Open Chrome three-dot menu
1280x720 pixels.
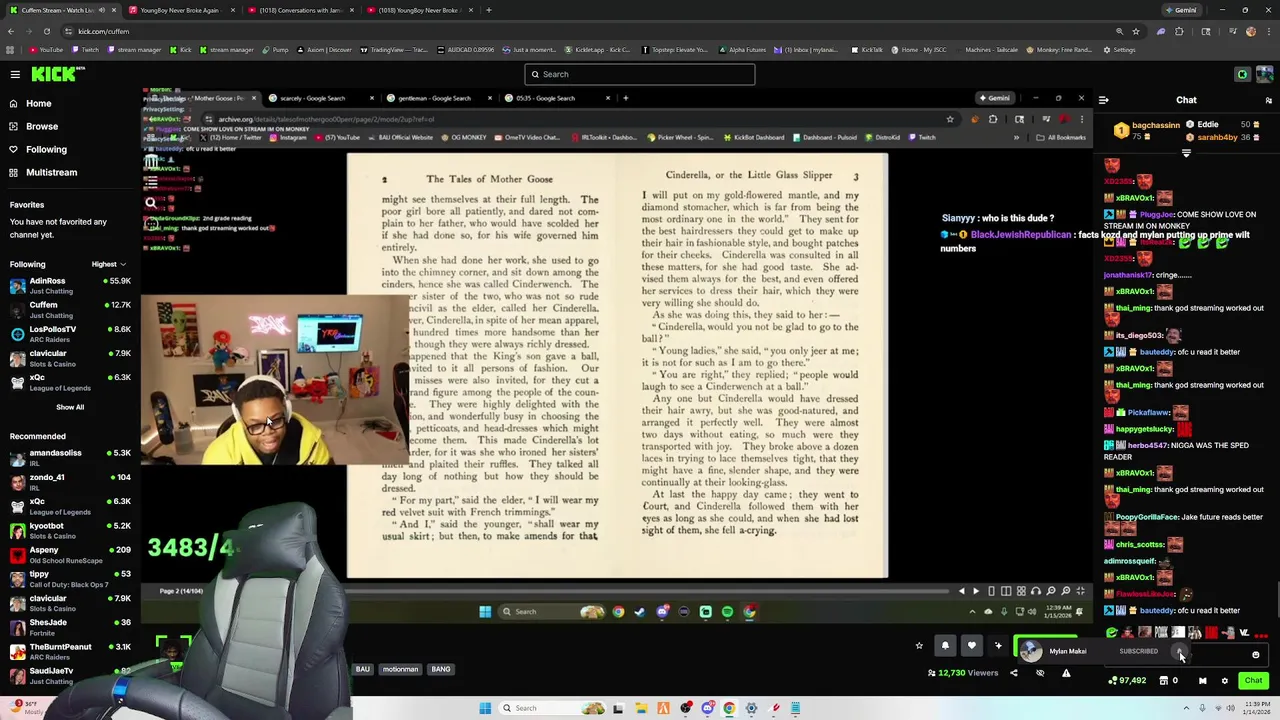(x=1267, y=31)
